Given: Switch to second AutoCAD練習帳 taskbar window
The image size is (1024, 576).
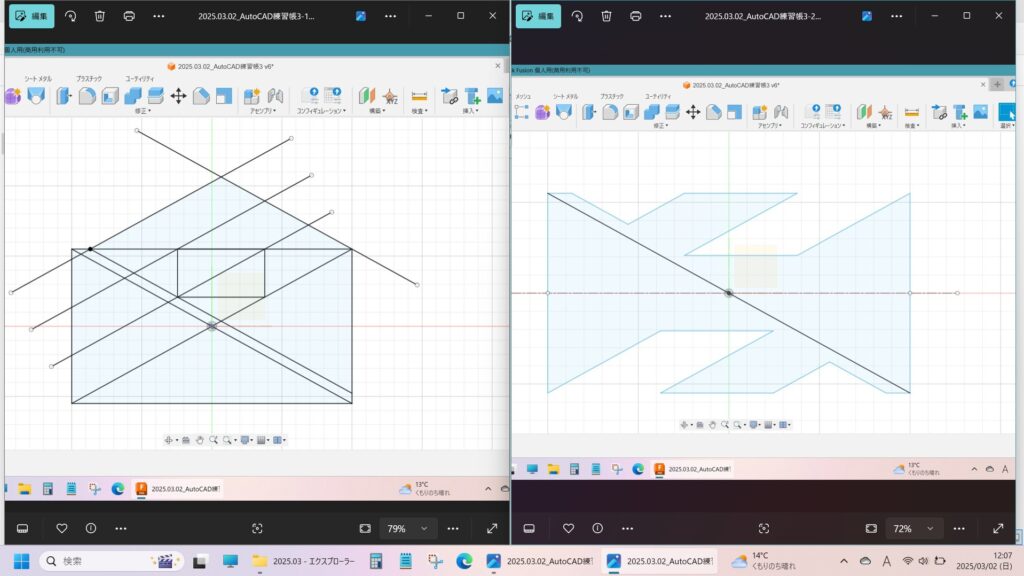Looking at the screenshot, I should coord(661,561).
